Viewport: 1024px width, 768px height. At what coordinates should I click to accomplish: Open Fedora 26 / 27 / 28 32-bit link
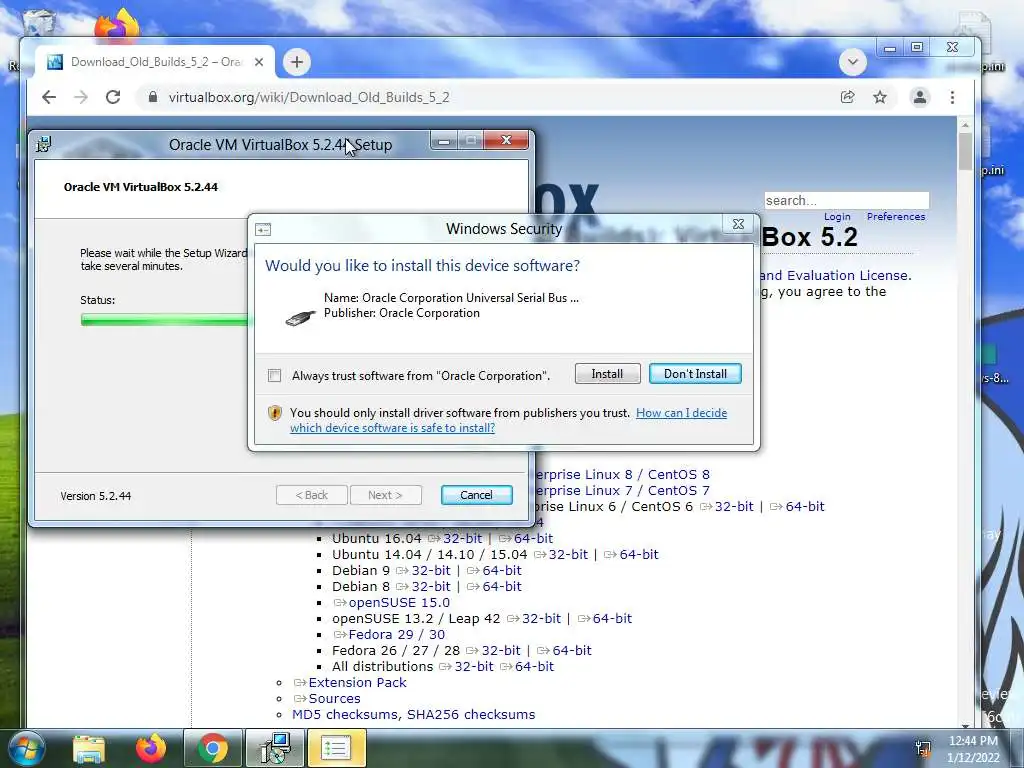pos(501,650)
